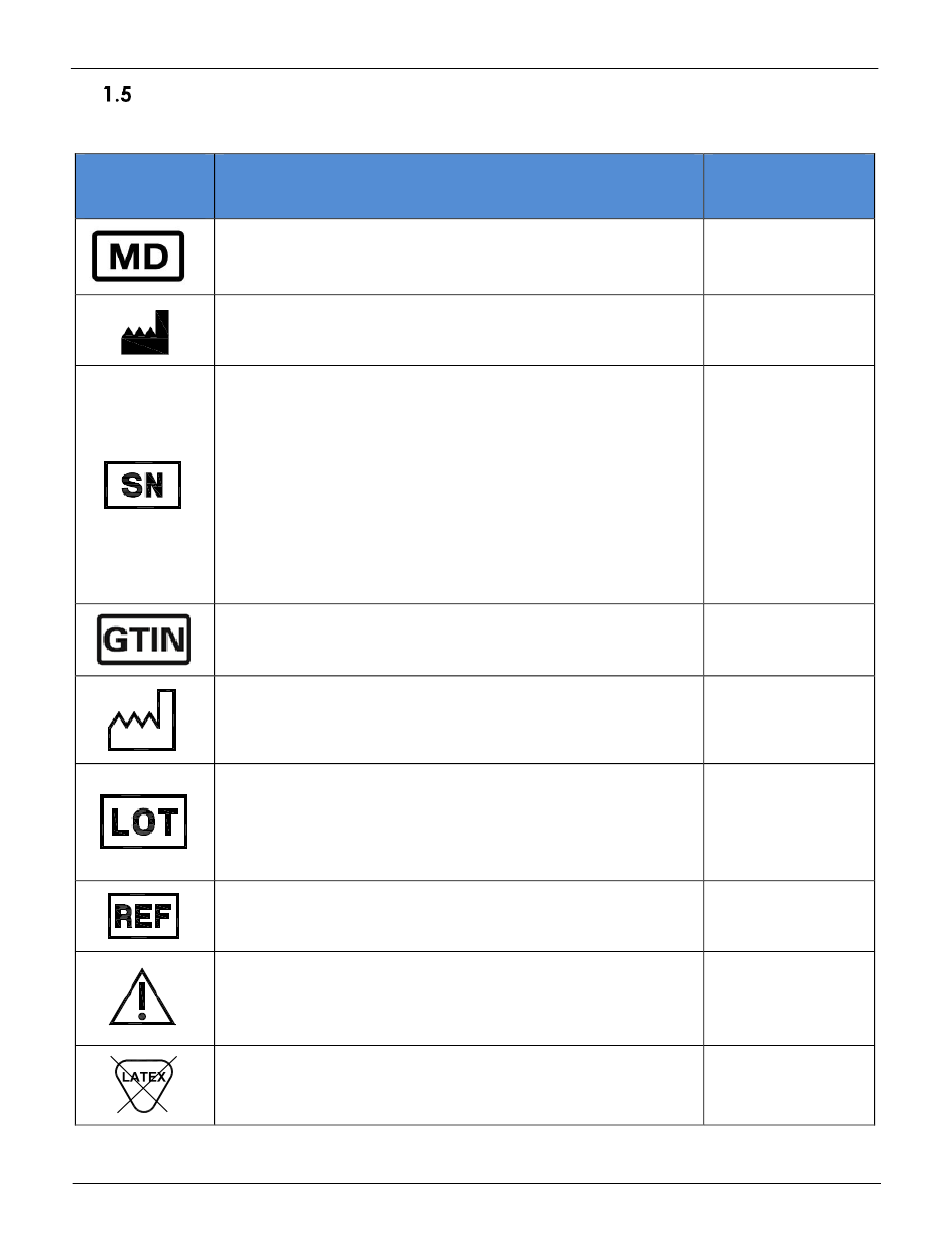This screenshot has width=950, height=1260.
Task: Select the first blue header cell above MD
Action: 144,186
